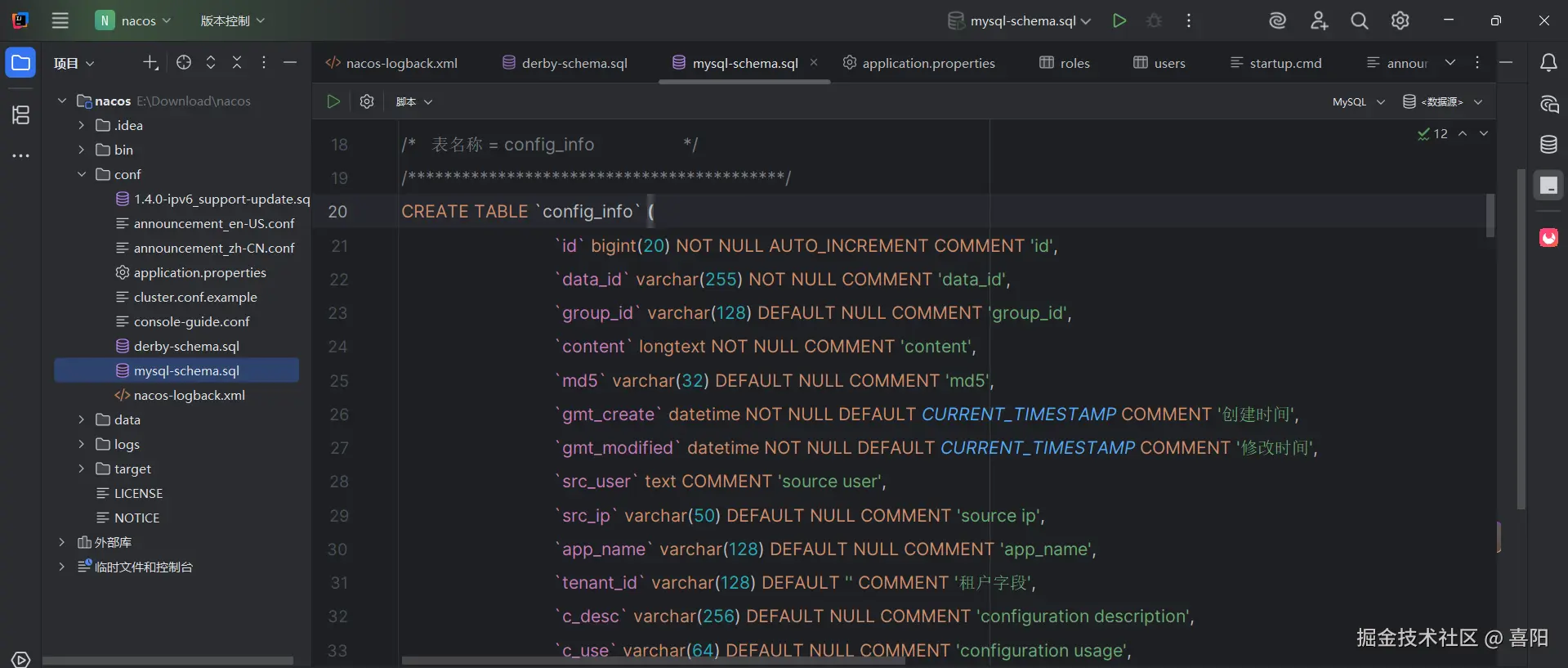
Task: Click the editor vertical scrollbar
Action: click(1521, 339)
